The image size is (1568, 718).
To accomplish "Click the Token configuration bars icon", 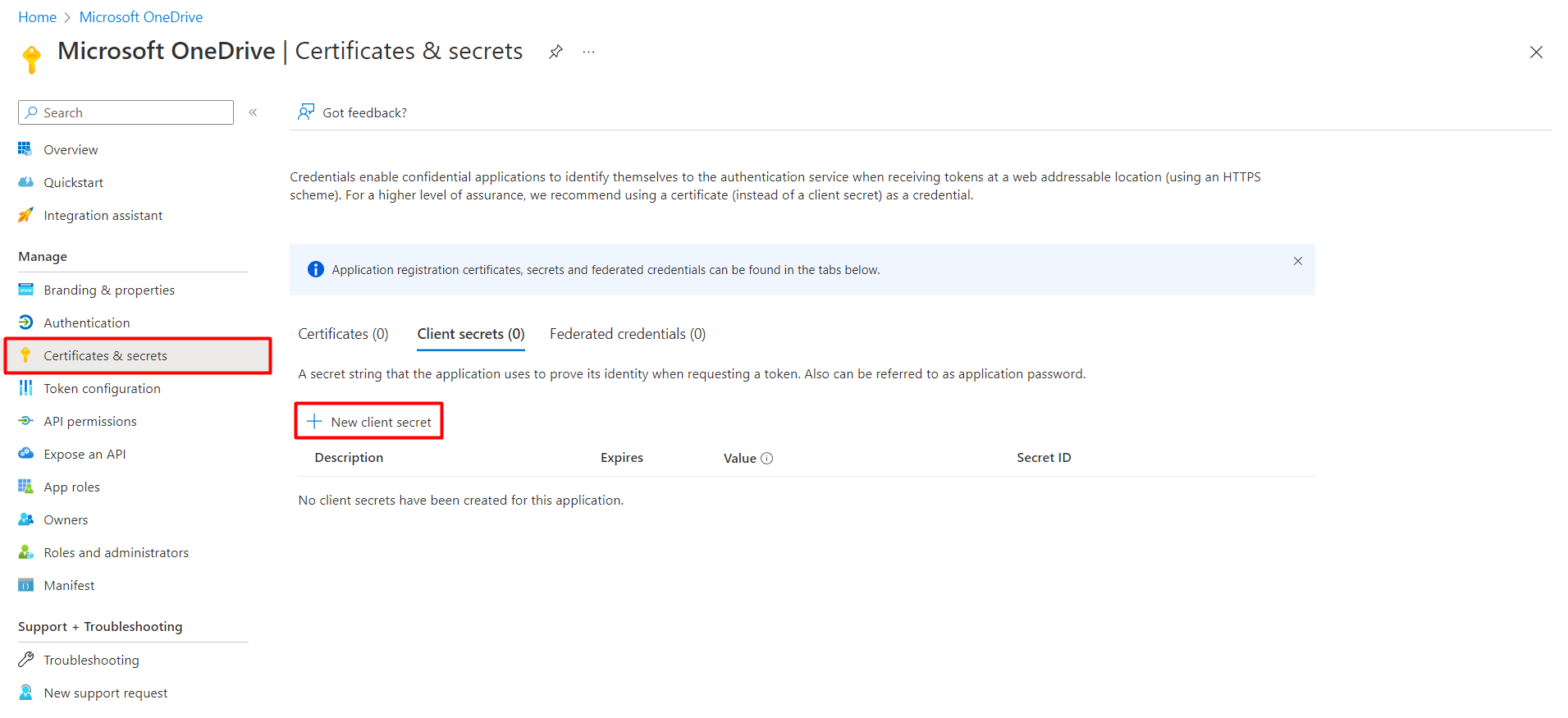I will tap(25, 388).
